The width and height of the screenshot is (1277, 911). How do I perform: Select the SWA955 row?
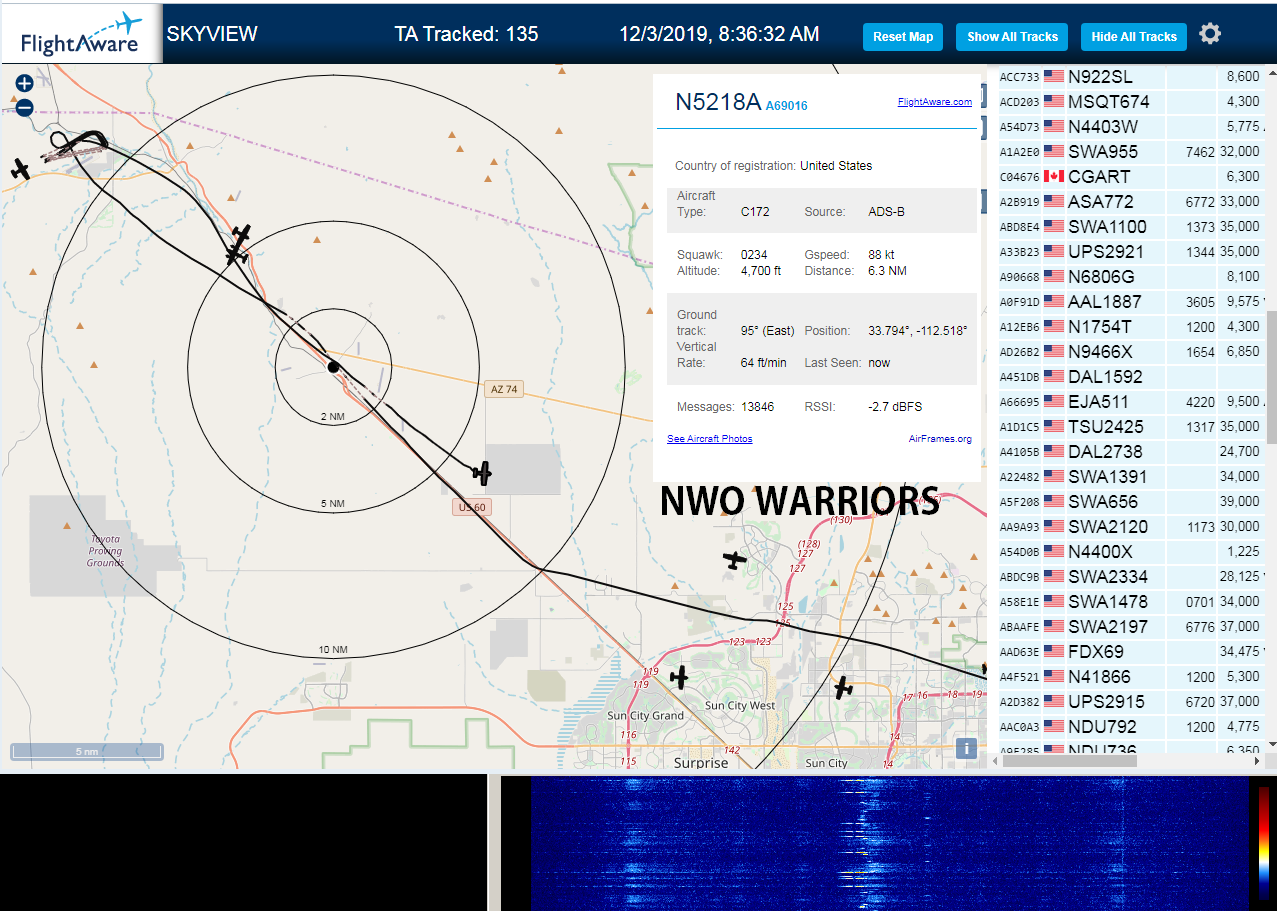[x=1132, y=152]
